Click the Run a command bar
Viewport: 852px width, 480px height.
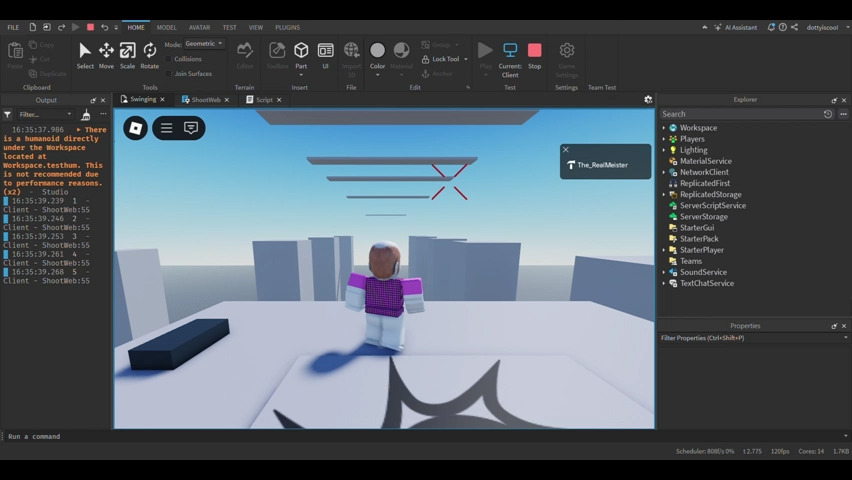point(424,437)
